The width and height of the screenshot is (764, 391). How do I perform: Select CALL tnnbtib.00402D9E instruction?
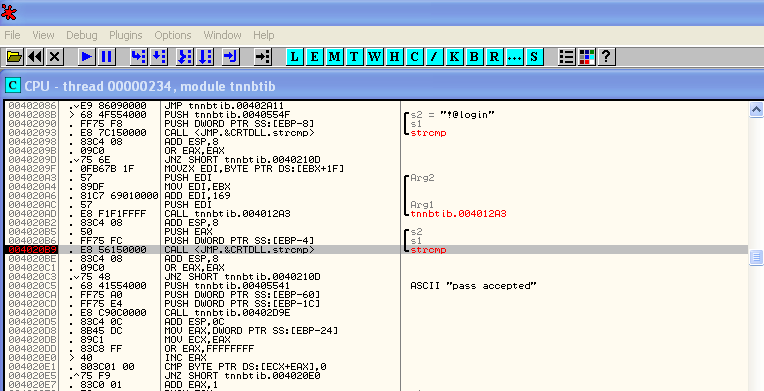[227, 313]
